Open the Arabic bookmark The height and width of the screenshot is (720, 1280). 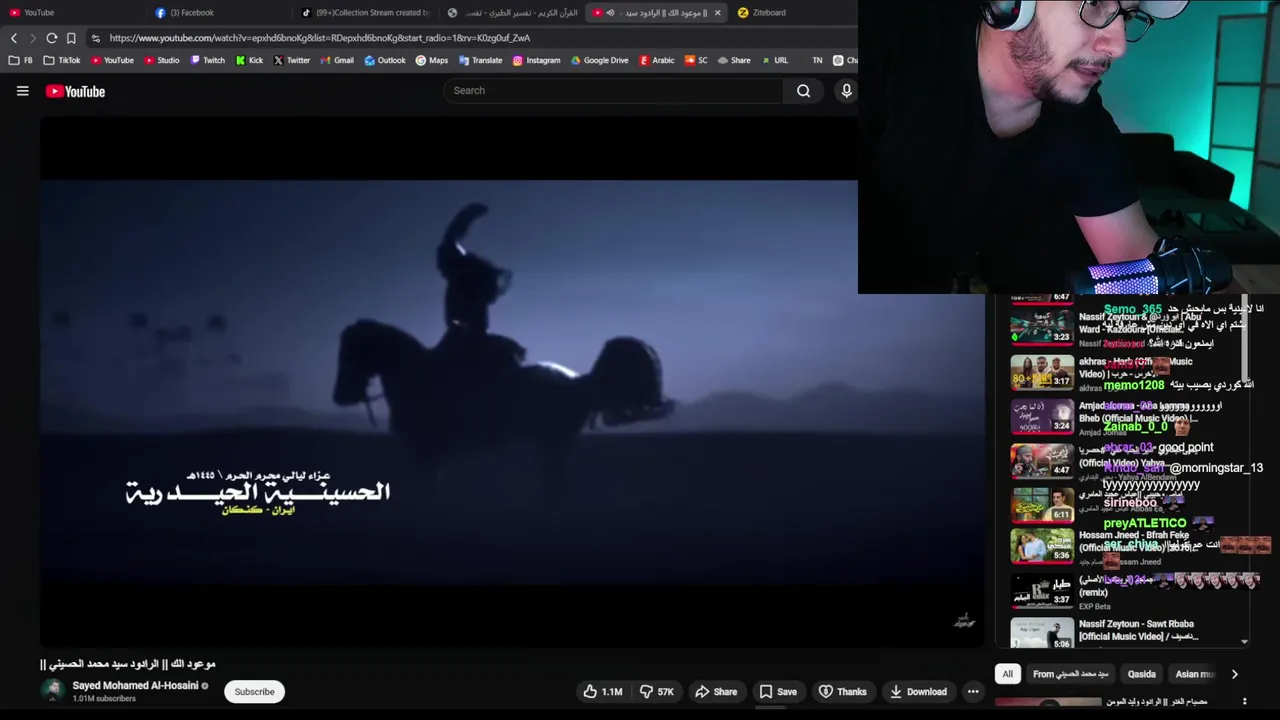click(x=657, y=60)
